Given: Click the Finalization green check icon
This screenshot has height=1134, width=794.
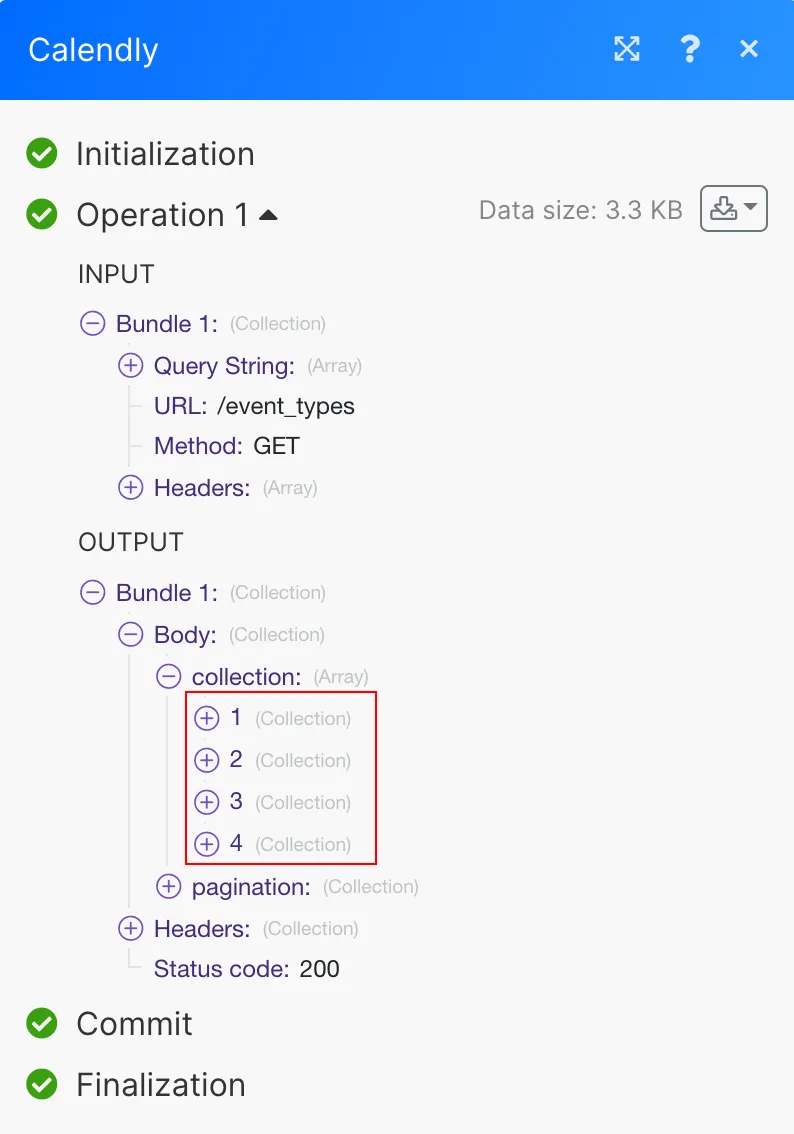Looking at the screenshot, I should click(41, 1085).
